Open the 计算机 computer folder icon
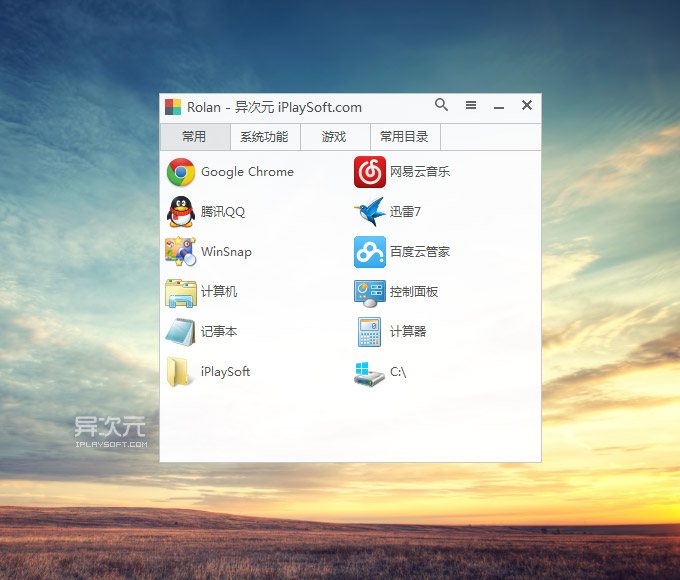680x580 pixels. (181, 292)
